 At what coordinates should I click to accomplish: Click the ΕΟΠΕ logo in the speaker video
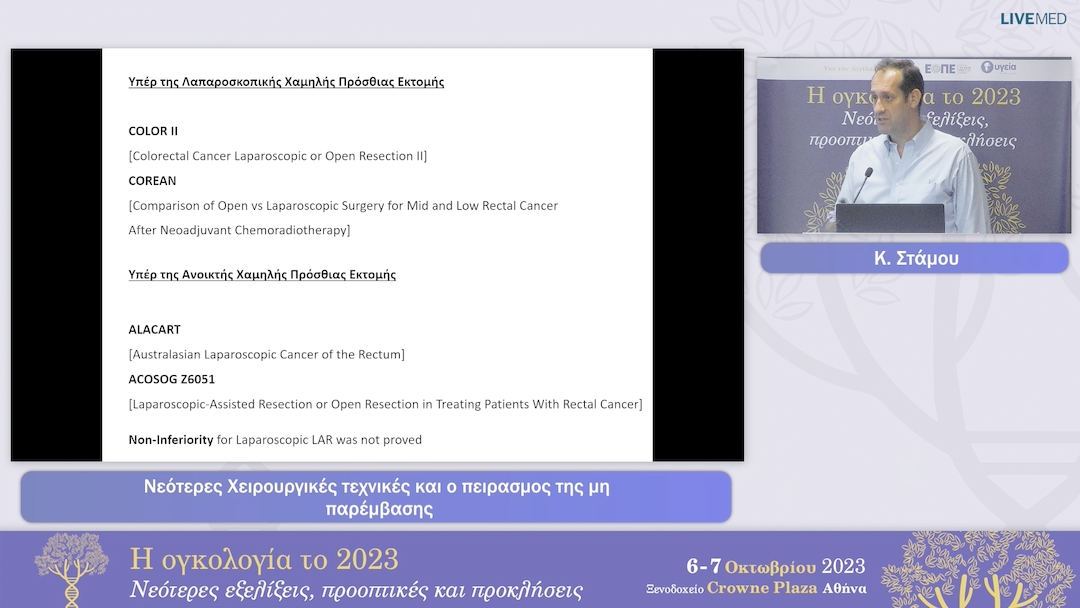point(939,68)
